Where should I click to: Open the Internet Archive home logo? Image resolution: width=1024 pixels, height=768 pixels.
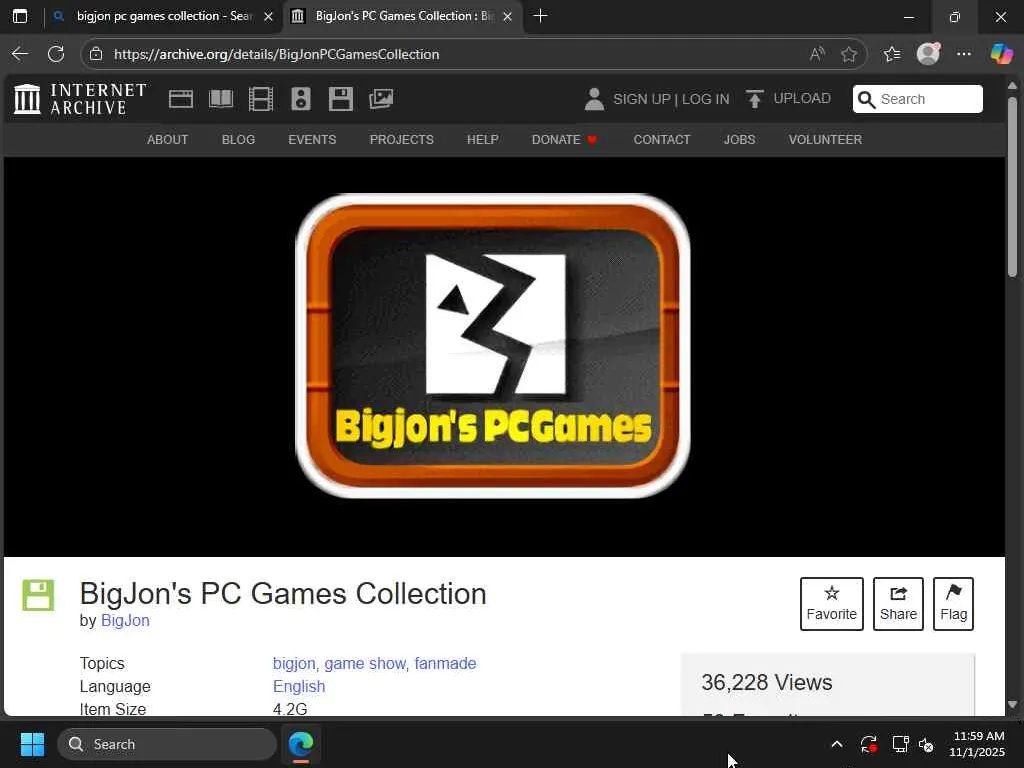(x=80, y=99)
